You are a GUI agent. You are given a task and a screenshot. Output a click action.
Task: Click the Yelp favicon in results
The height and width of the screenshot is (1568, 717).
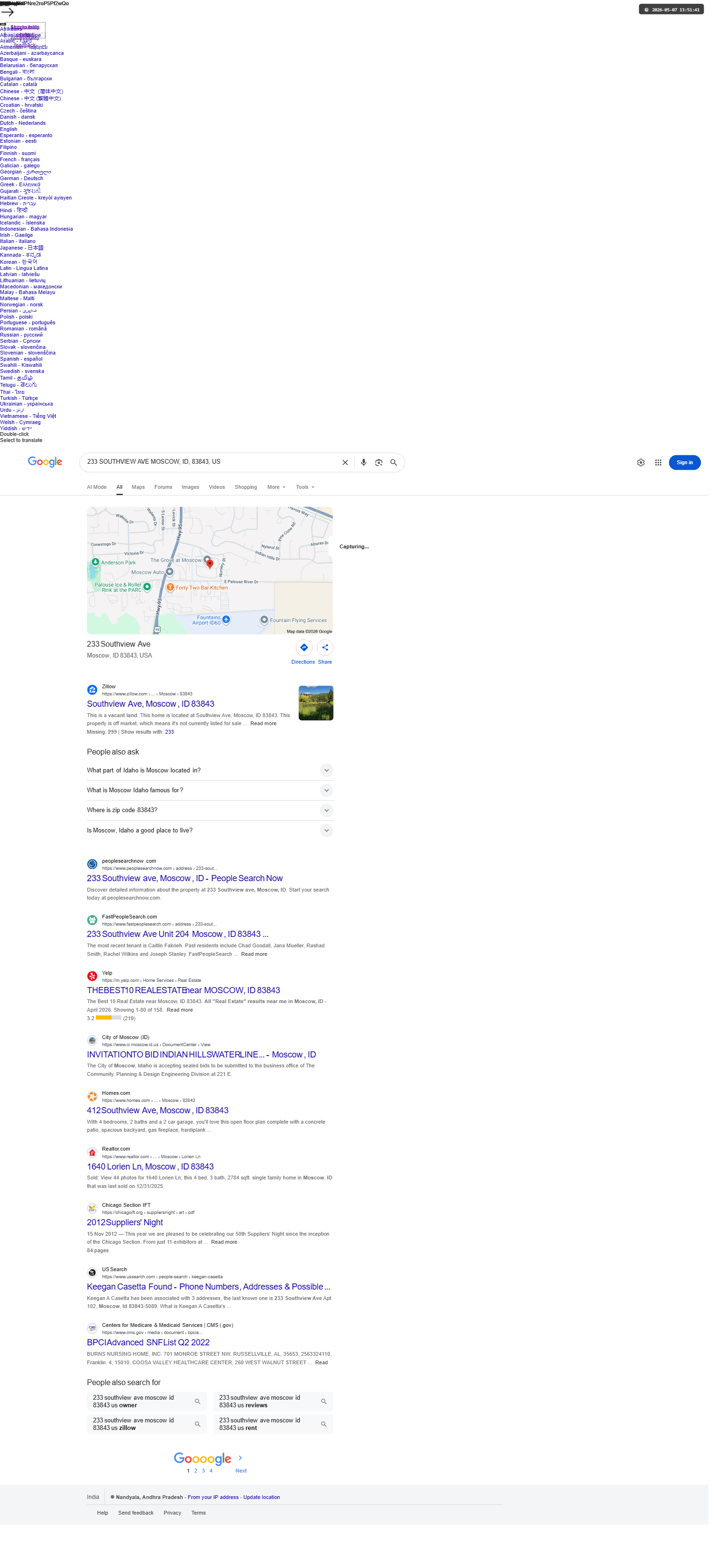click(92, 976)
